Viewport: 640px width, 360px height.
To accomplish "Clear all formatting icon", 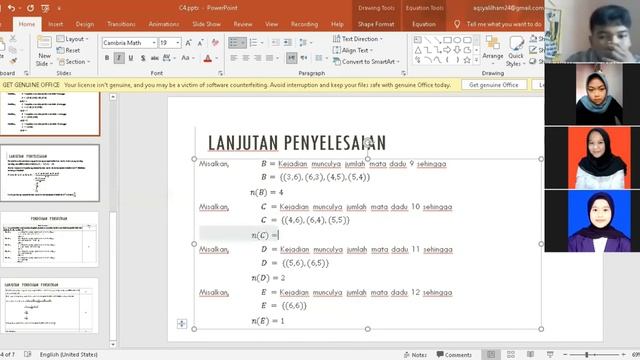I will [215, 43].
